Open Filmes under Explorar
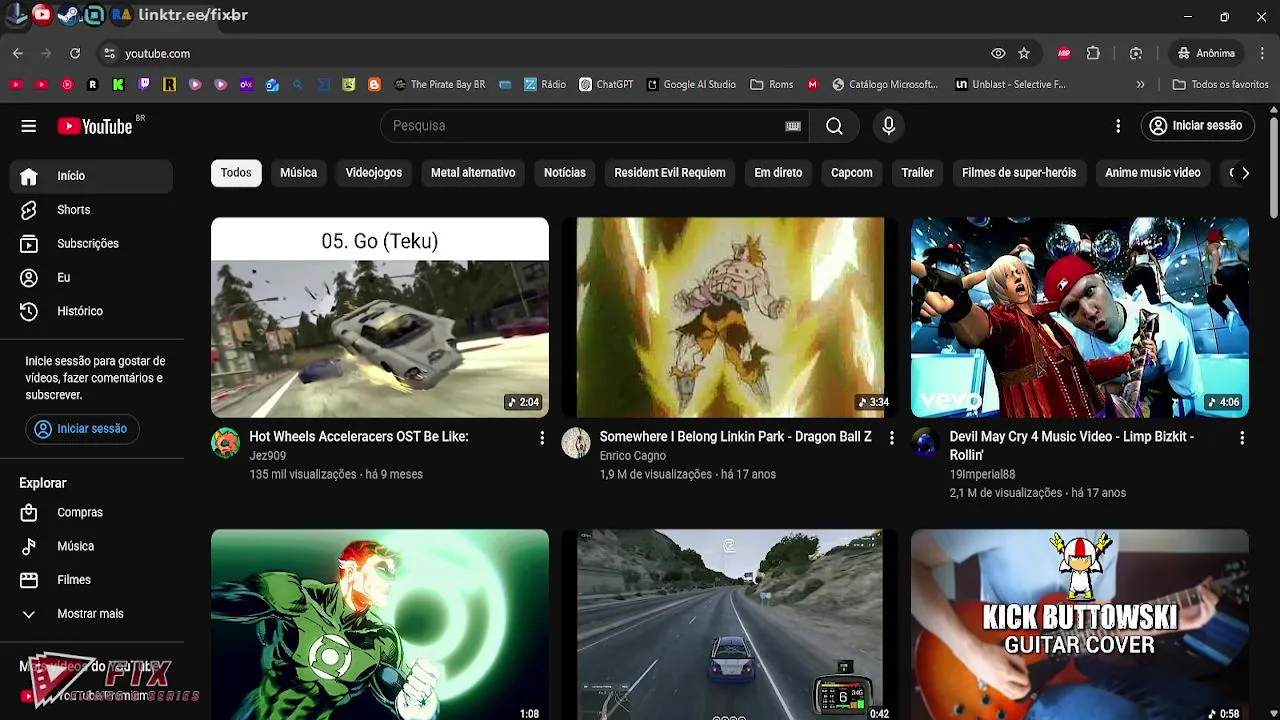The height and width of the screenshot is (720, 1280). [x=92, y=580]
